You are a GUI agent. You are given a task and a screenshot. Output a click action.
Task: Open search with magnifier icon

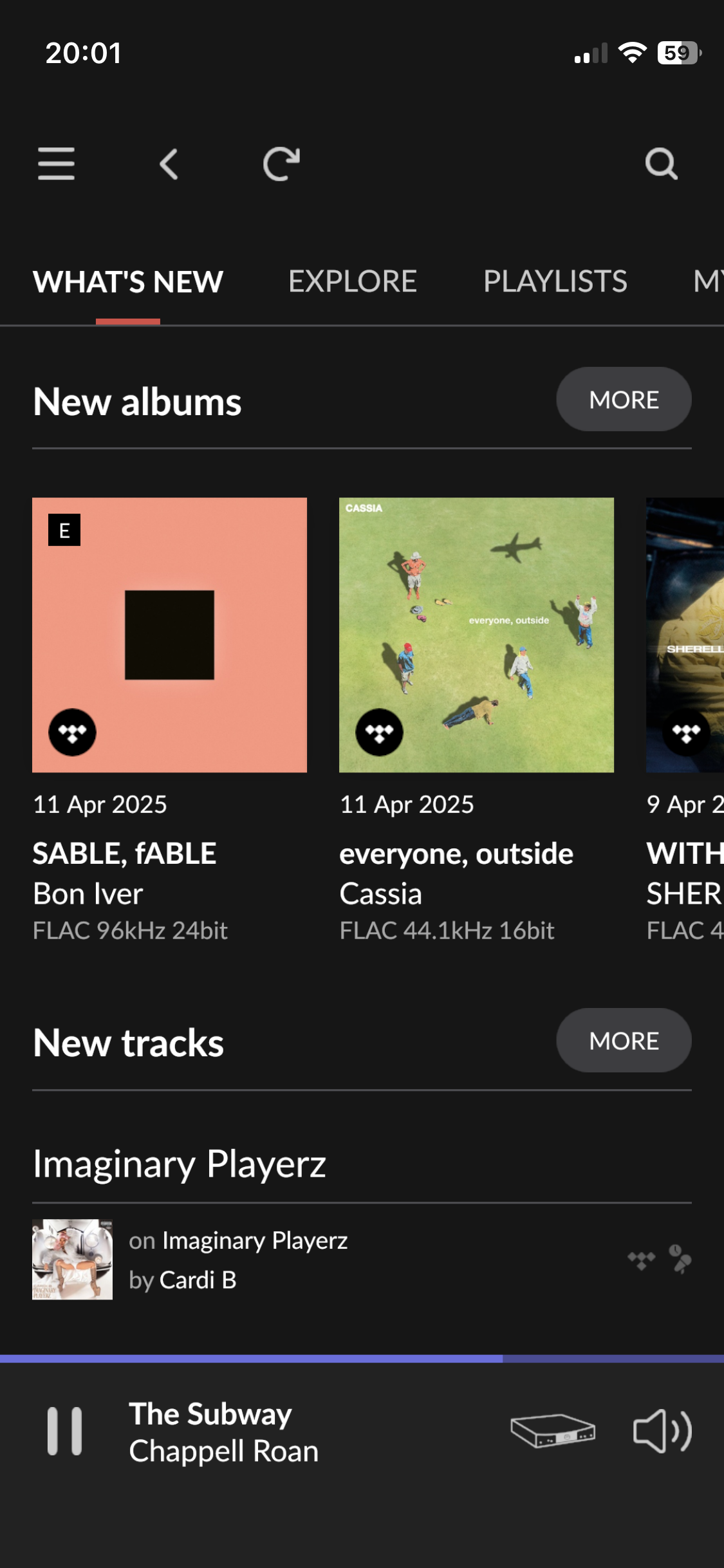tap(661, 164)
